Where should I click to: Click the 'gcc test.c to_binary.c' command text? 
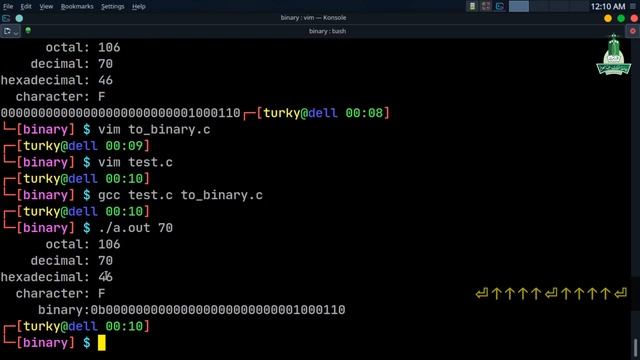[180, 195]
